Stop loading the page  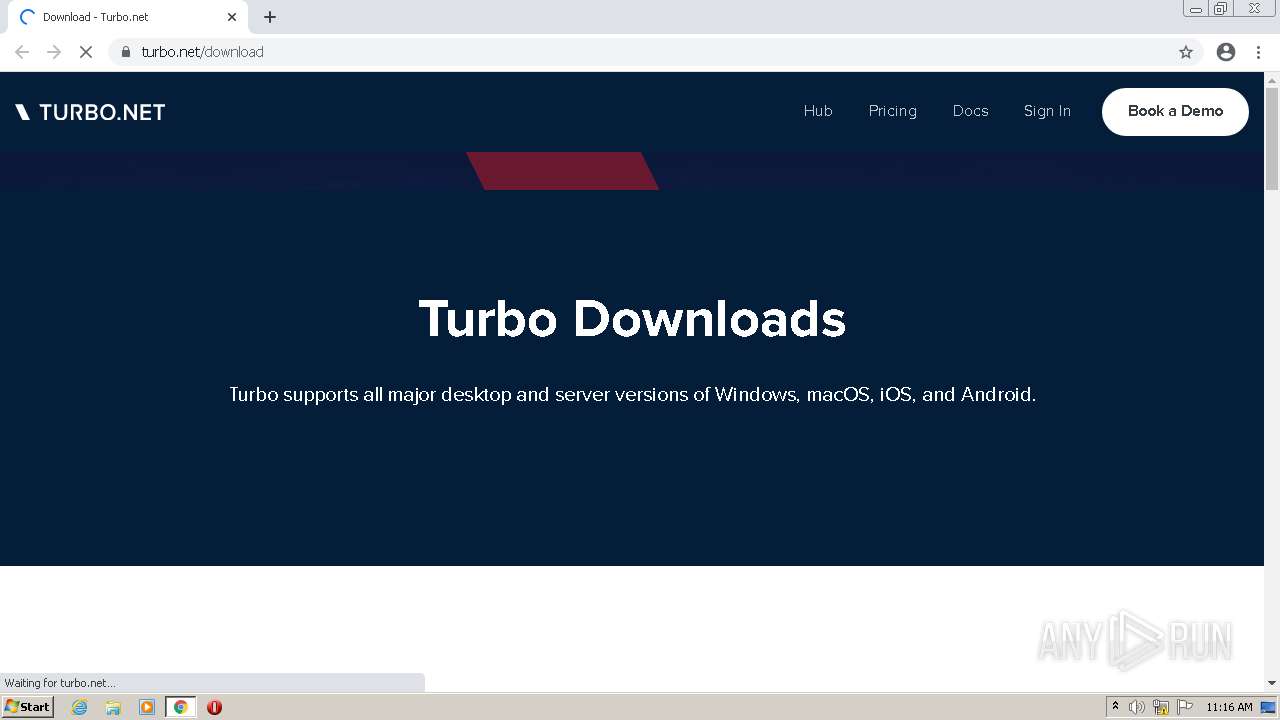pos(86,52)
